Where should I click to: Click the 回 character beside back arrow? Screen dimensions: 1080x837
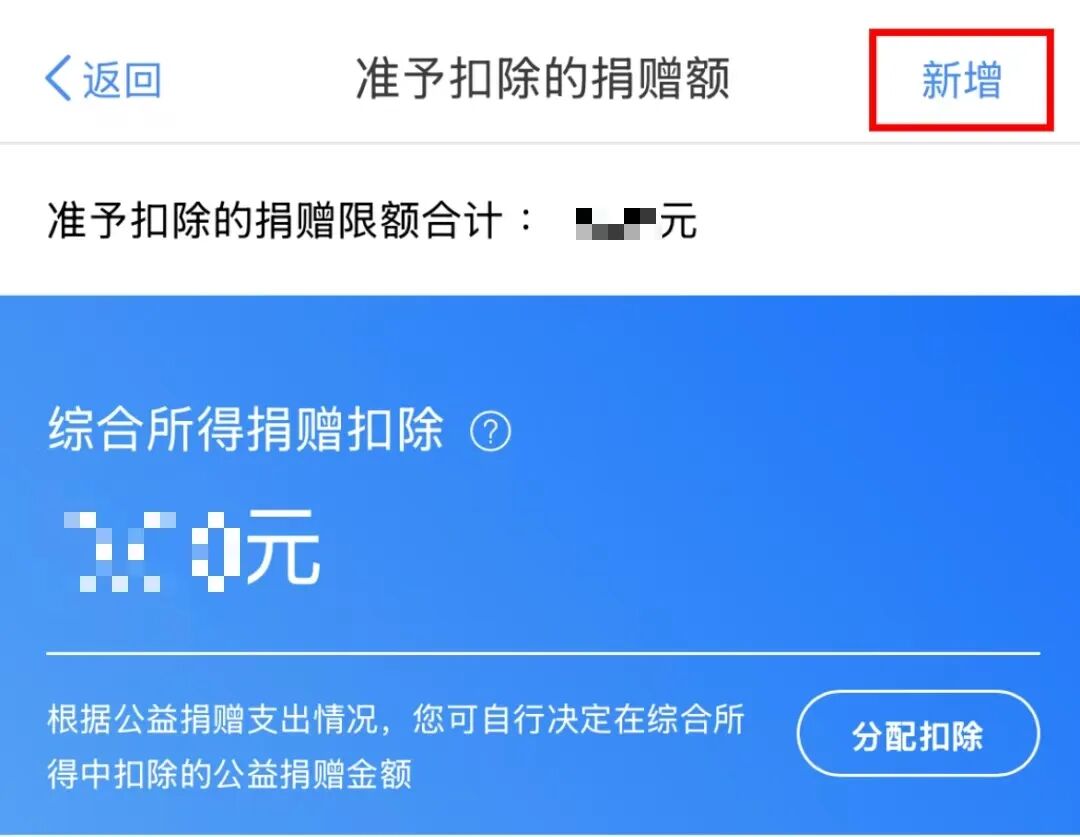(143, 80)
